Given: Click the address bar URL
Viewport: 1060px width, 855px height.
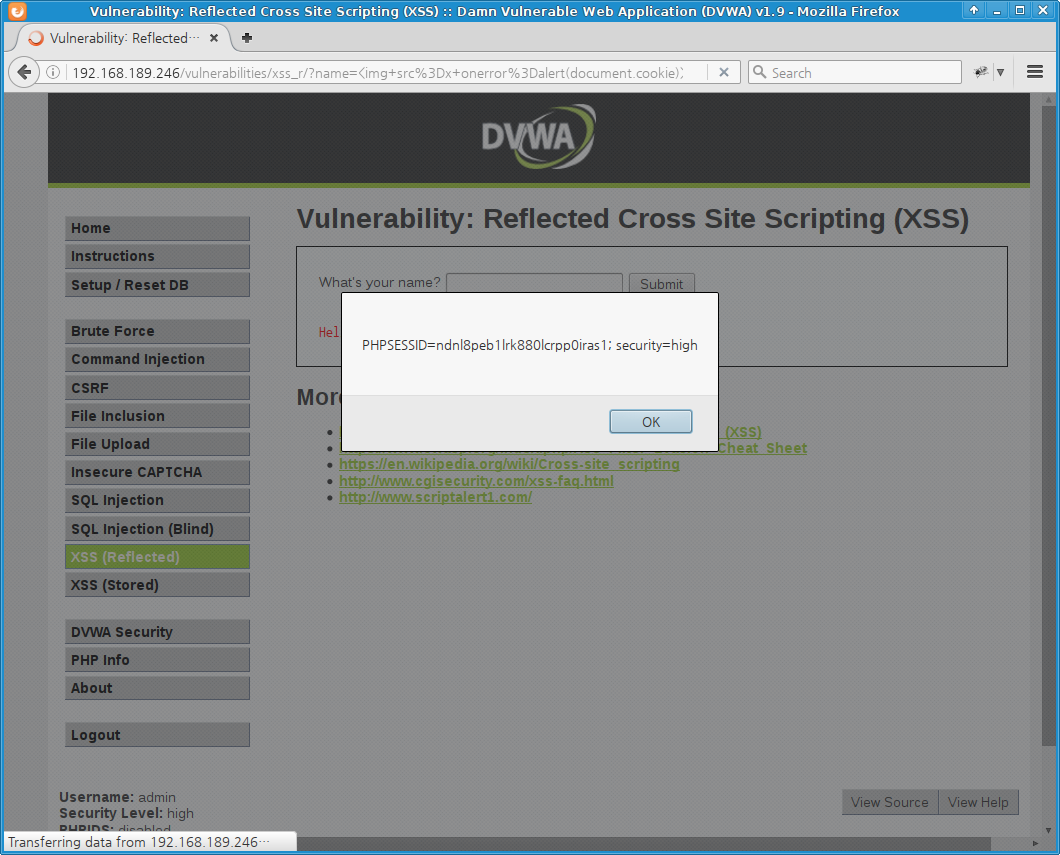Looking at the screenshot, I should coord(377,73).
